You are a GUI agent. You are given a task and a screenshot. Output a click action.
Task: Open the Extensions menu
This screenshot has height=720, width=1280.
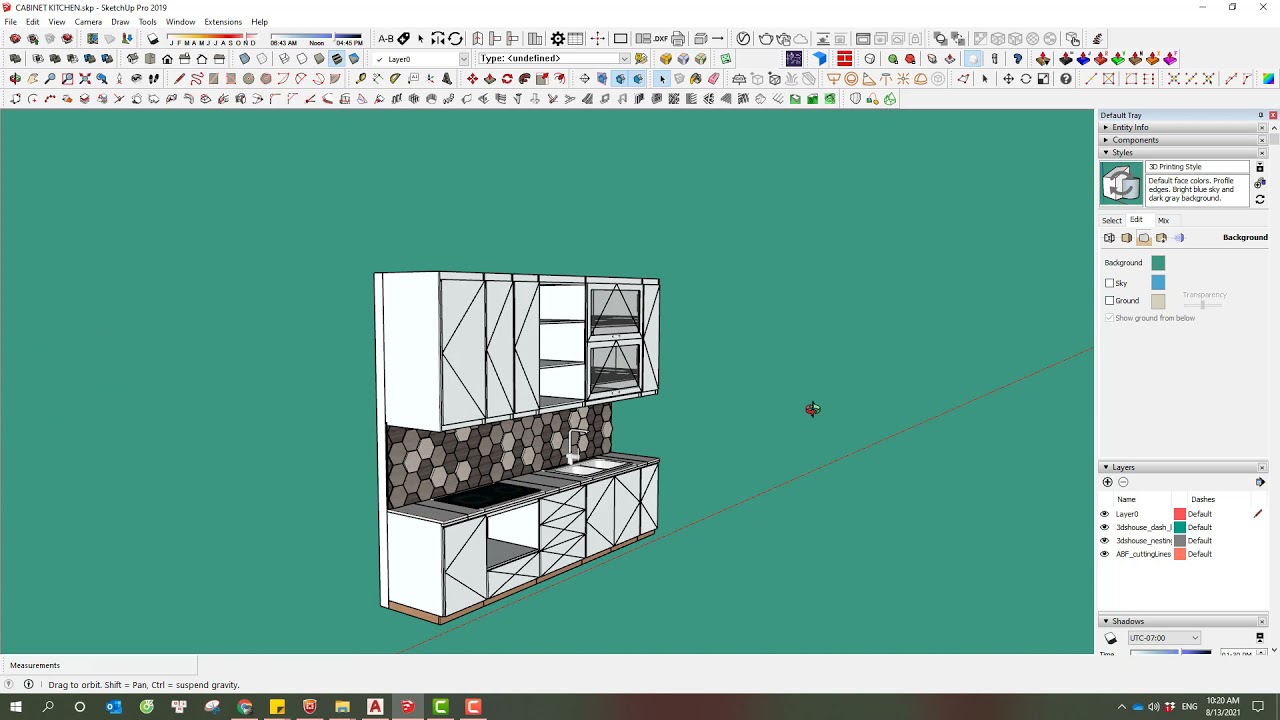pyautogui.click(x=223, y=21)
